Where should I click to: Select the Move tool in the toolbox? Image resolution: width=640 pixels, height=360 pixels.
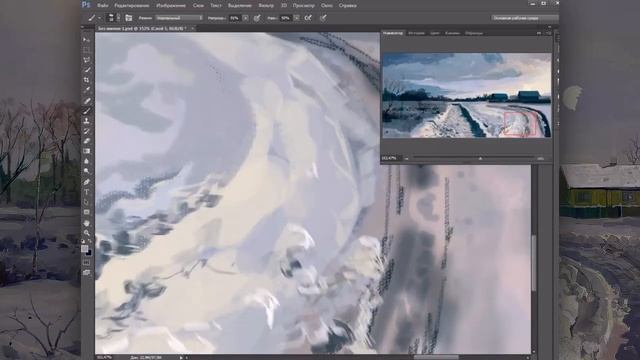coord(87,40)
